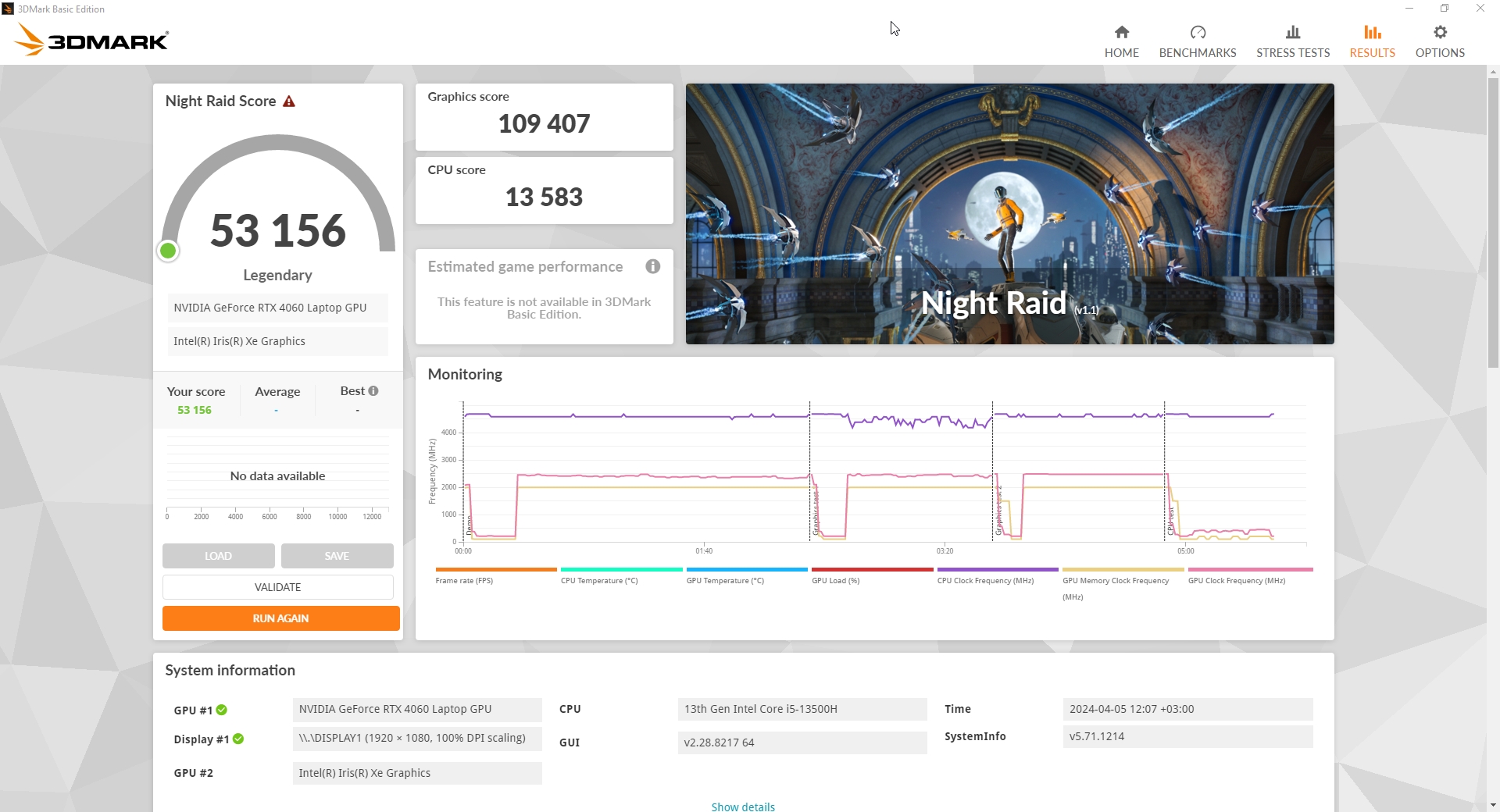Select the RESULTS tab

pos(1373,41)
